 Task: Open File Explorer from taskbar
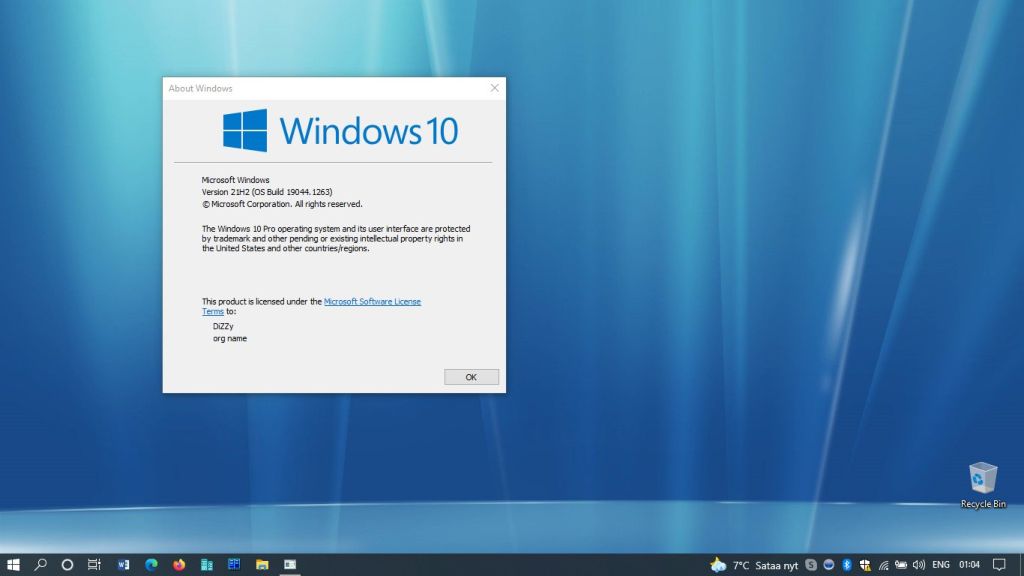[262, 564]
